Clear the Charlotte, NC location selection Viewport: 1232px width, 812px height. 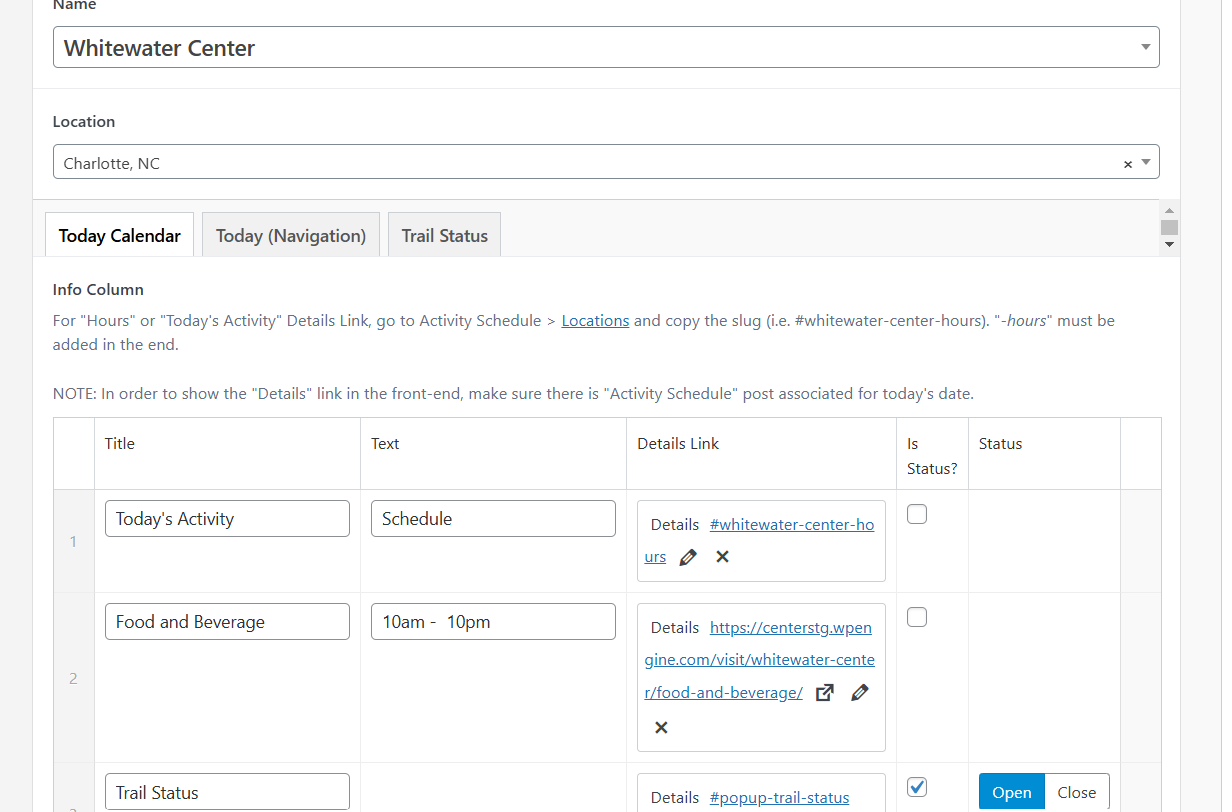click(1128, 162)
